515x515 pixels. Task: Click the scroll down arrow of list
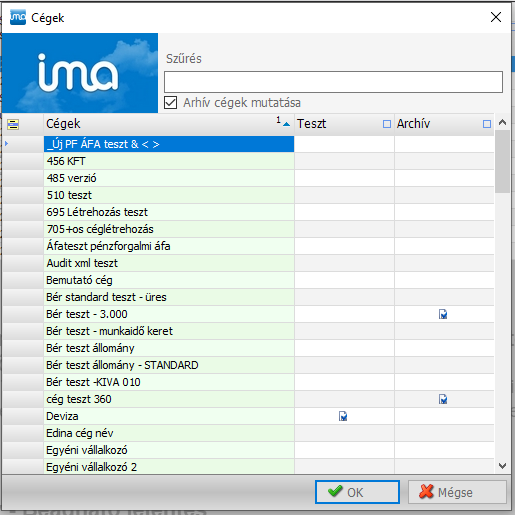(x=502, y=466)
